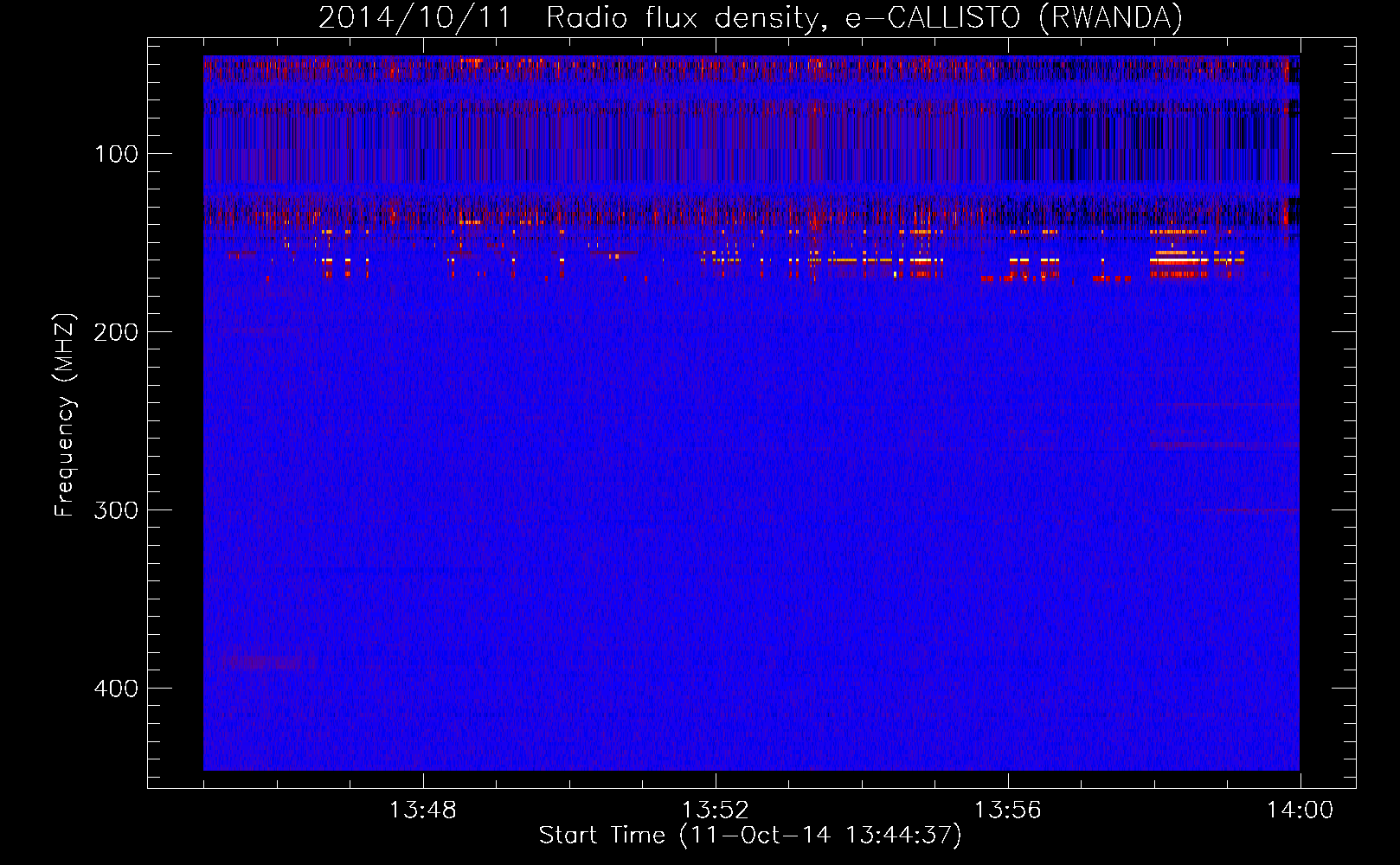Click the 400 frequency tick label
Viewport: 1400px width, 865px height.
pyautogui.click(x=117, y=689)
